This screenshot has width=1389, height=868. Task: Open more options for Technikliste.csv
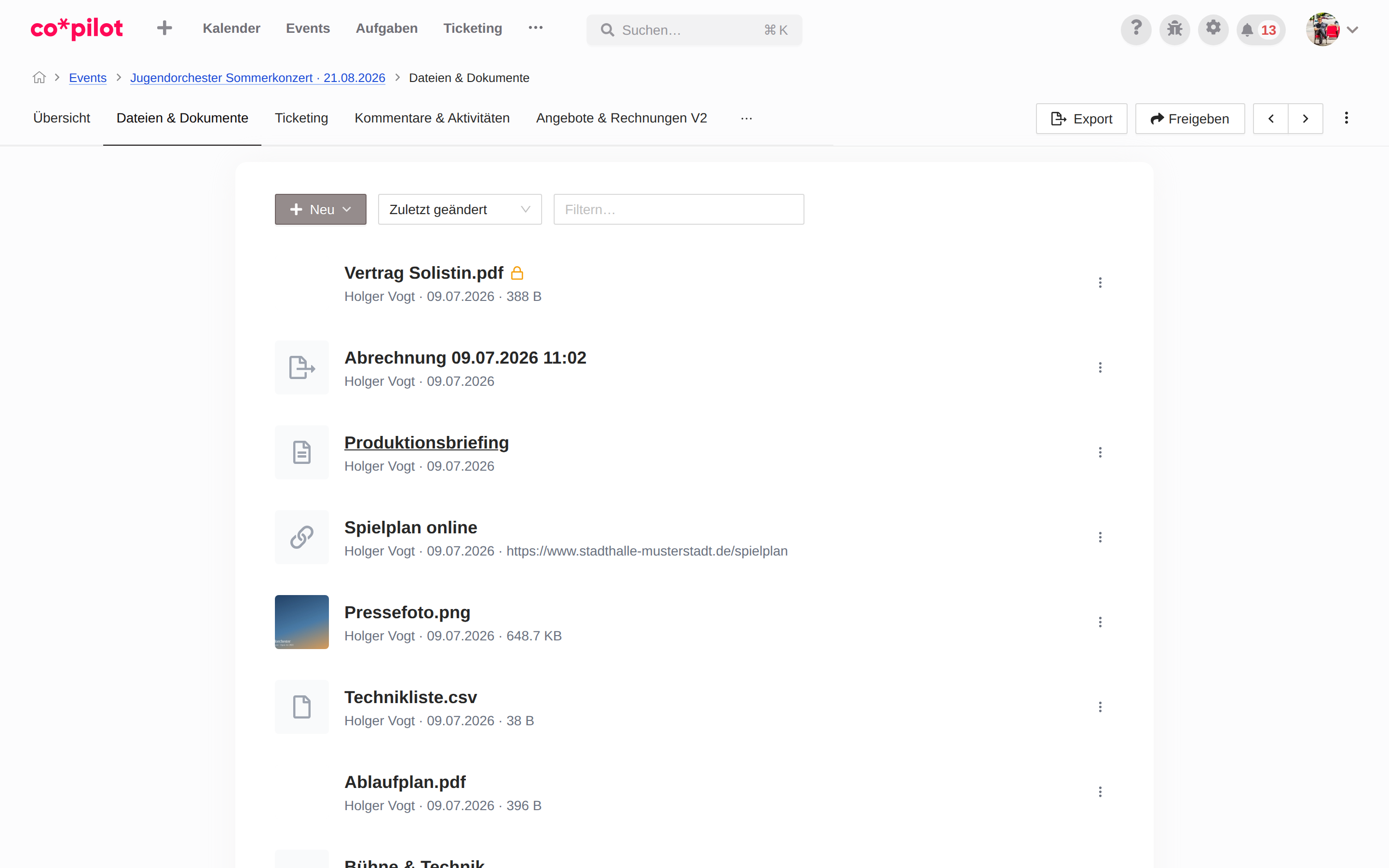(1100, 706)
